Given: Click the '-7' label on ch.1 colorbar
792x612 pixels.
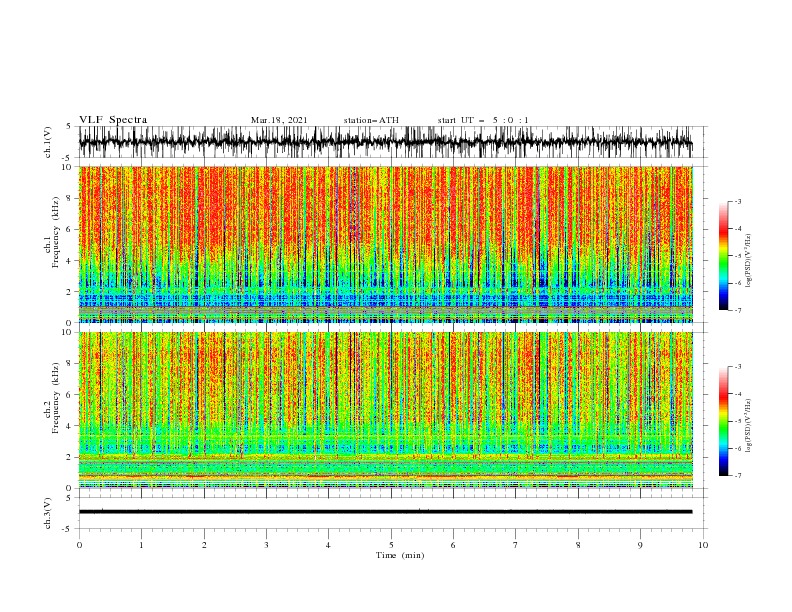Looking at the screenshot, I should 737,310.
